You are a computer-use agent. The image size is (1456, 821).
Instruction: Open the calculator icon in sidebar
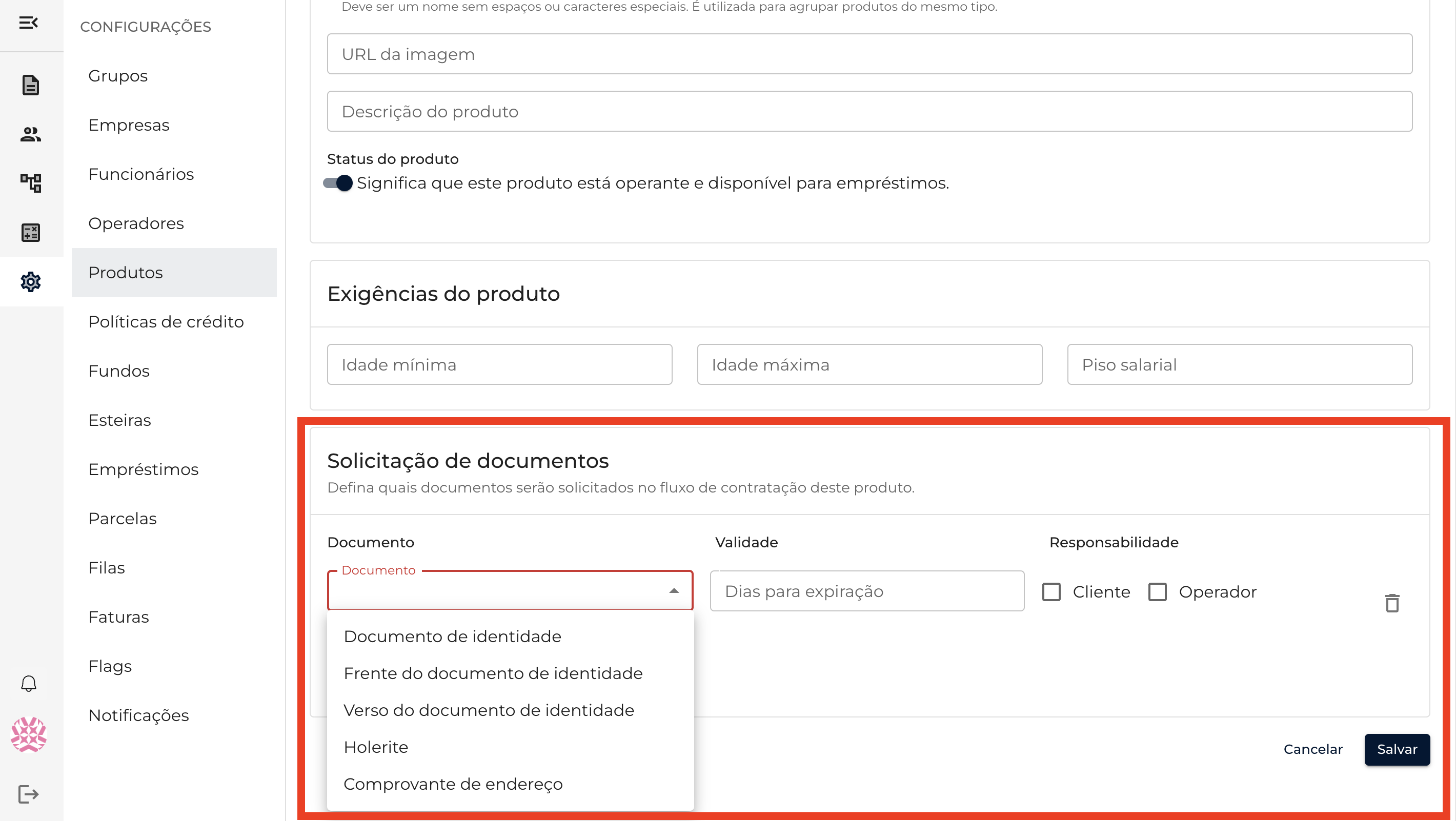31,232
